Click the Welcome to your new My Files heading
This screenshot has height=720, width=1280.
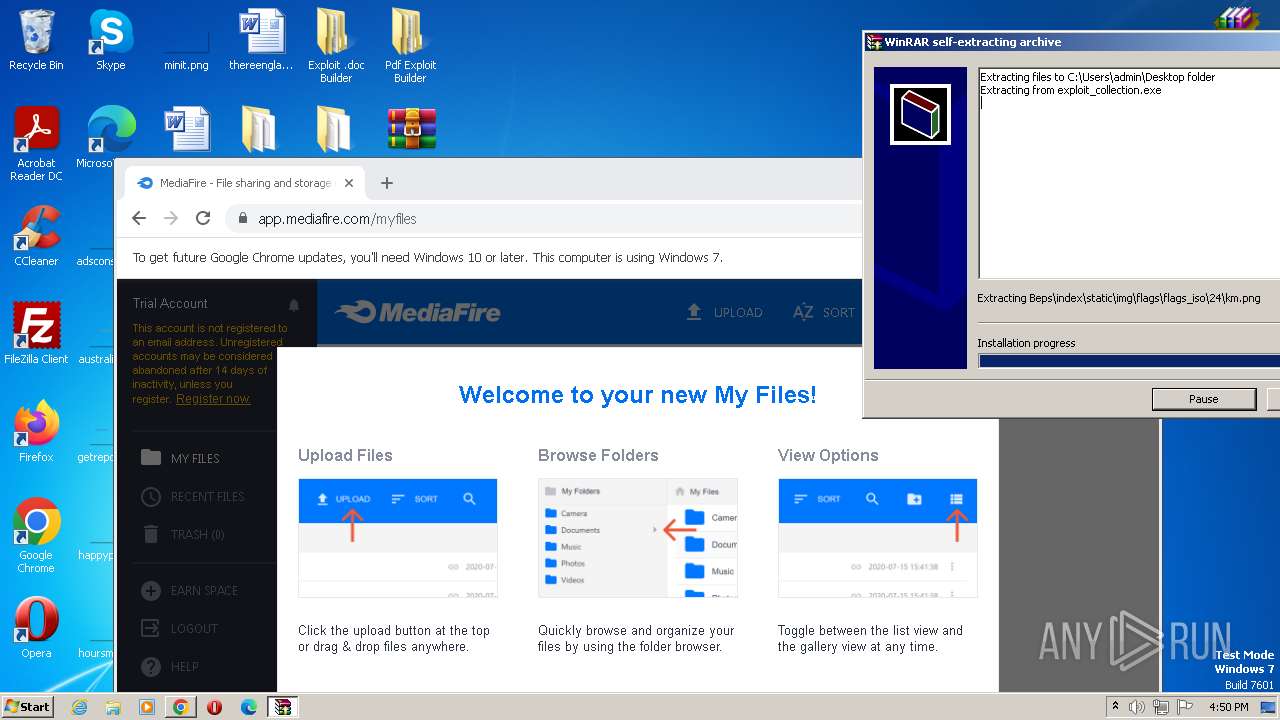638,395
